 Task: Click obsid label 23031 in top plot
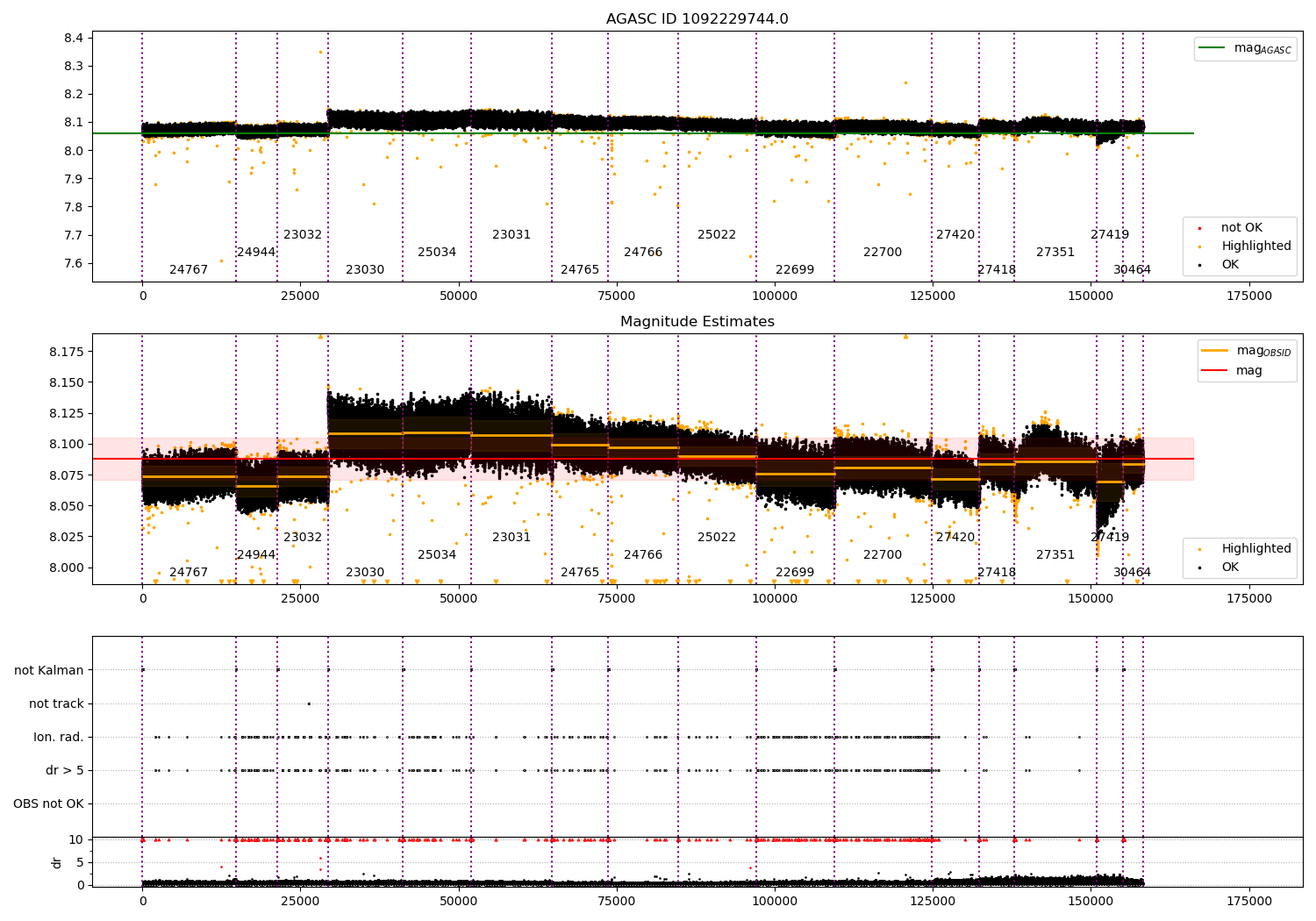(x=511, y=235)
